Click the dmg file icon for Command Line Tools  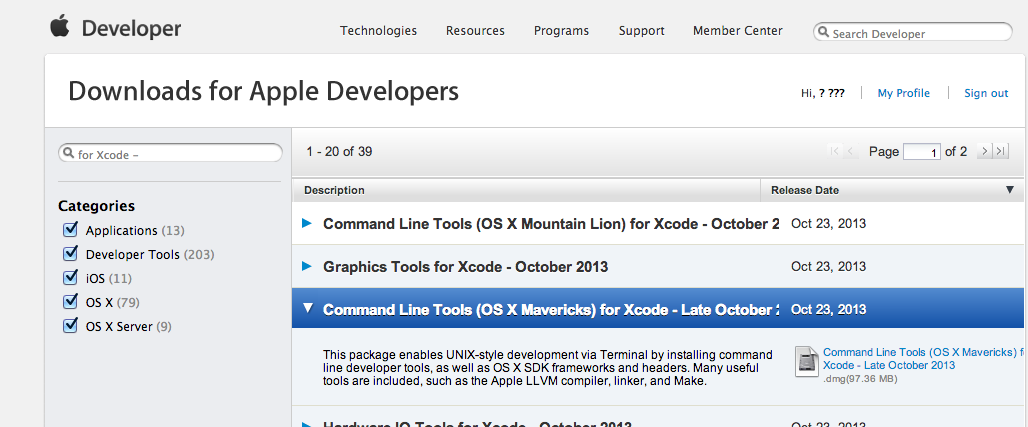806,361
